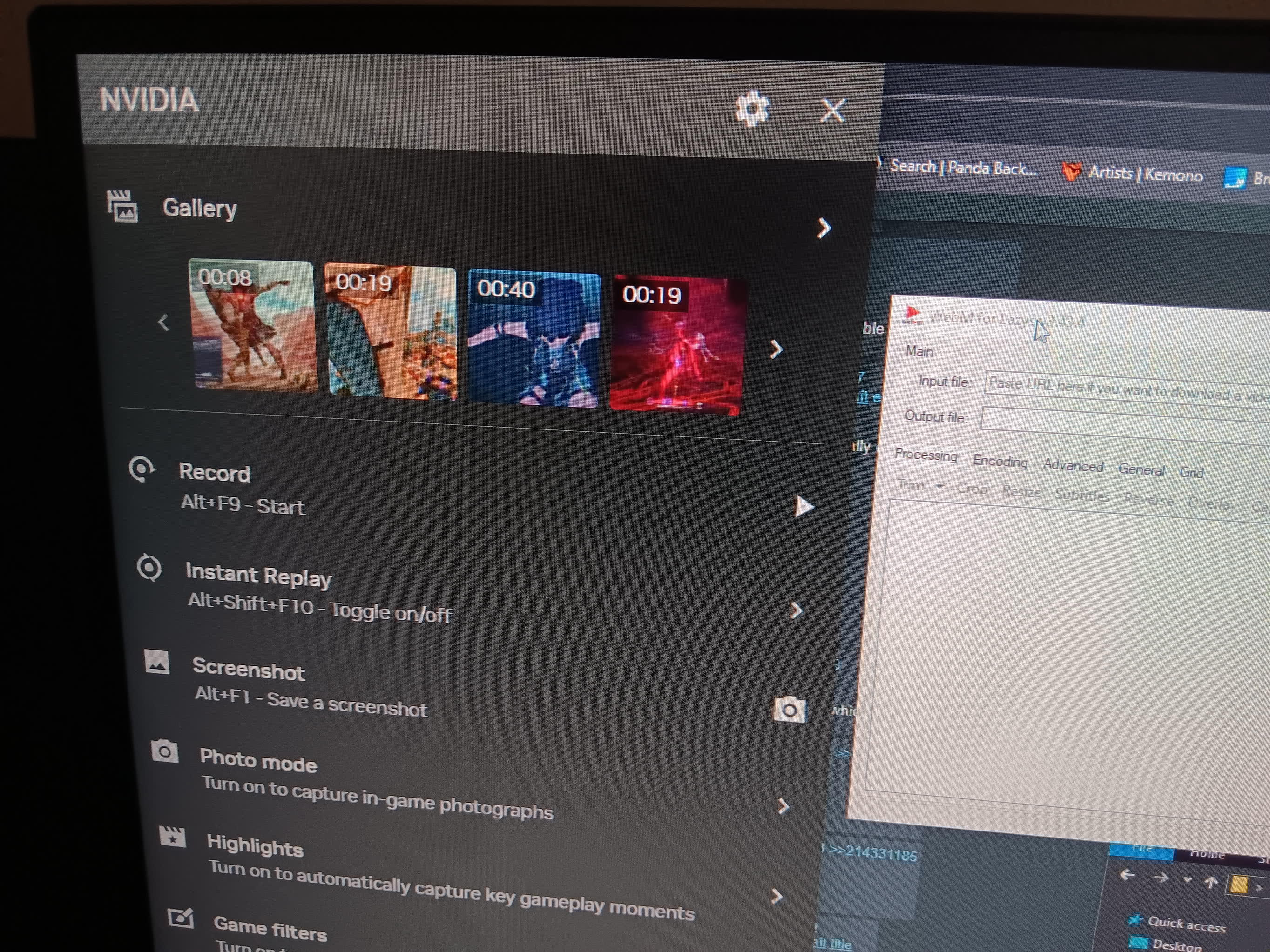Image resolution: width=1270 pixels, height=952 pixels.
Task: Open the 00:40 blue clip
Action: (x=534, y=340)
